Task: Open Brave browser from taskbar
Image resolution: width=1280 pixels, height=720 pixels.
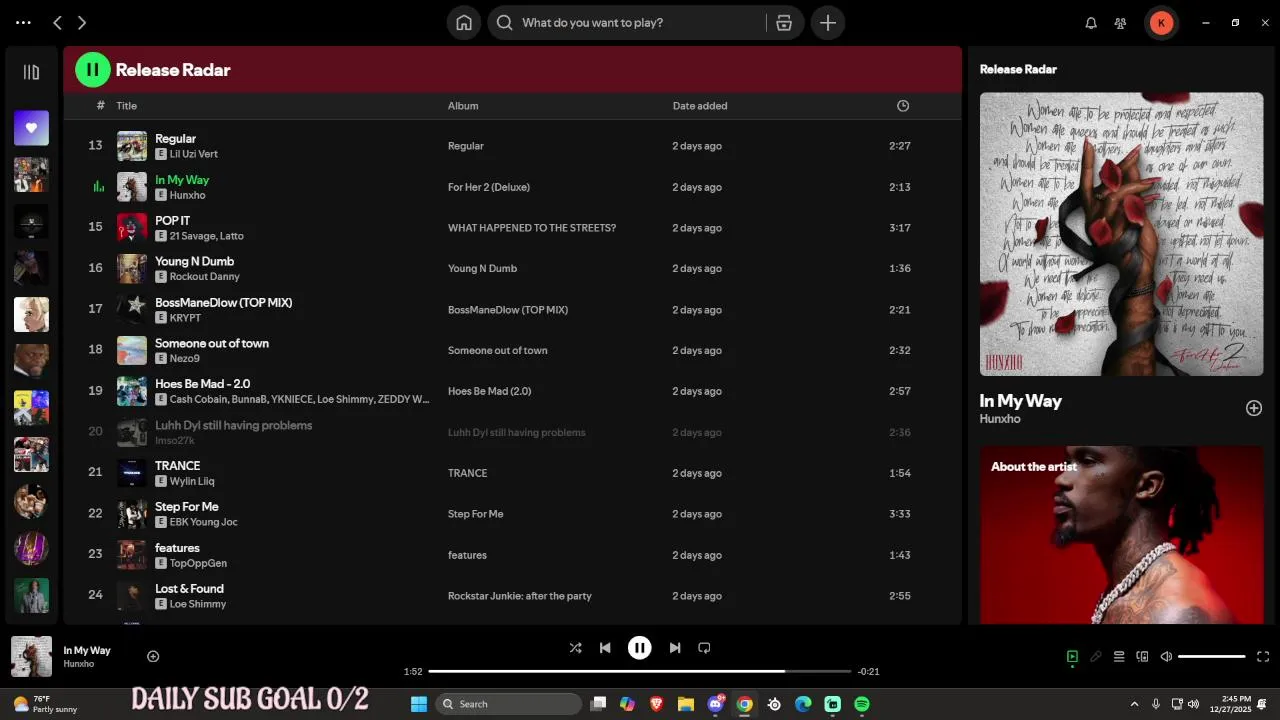Action: [656, 704]
